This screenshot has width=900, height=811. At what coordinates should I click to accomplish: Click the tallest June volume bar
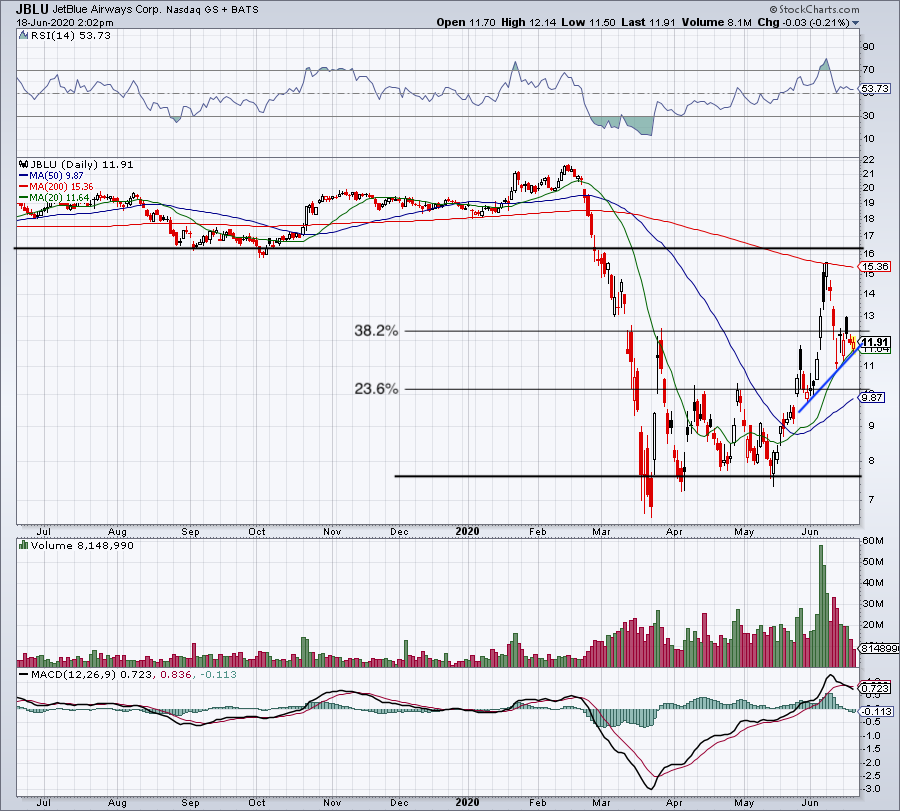pos(821,606)
